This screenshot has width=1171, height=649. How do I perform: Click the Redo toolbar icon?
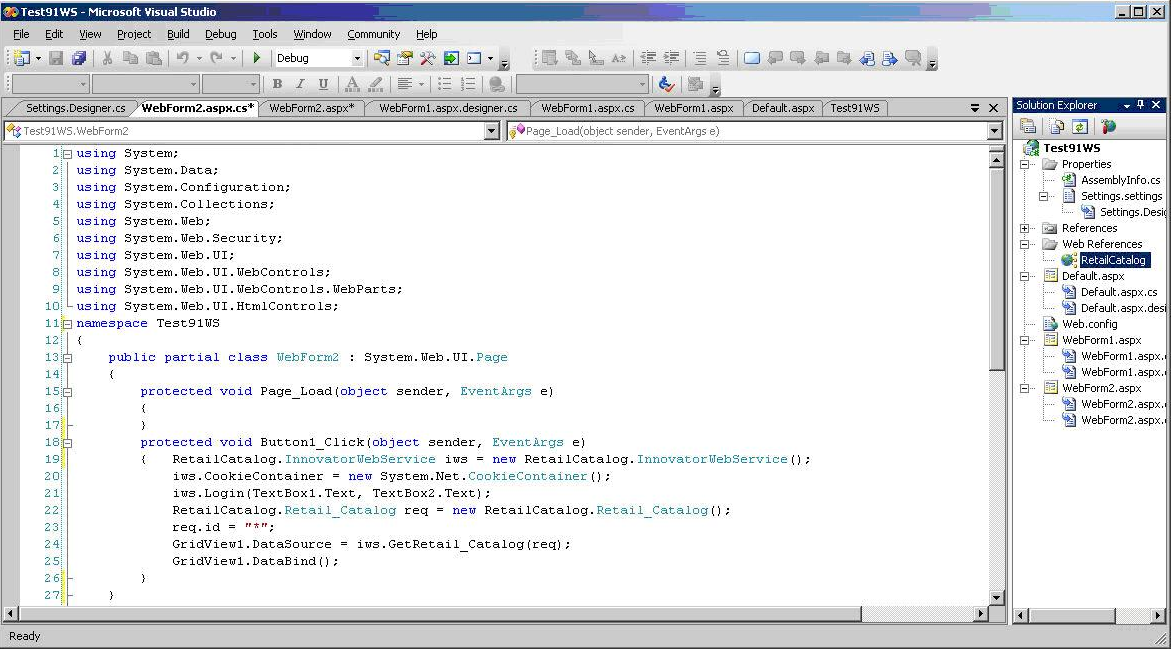point(217,58)
